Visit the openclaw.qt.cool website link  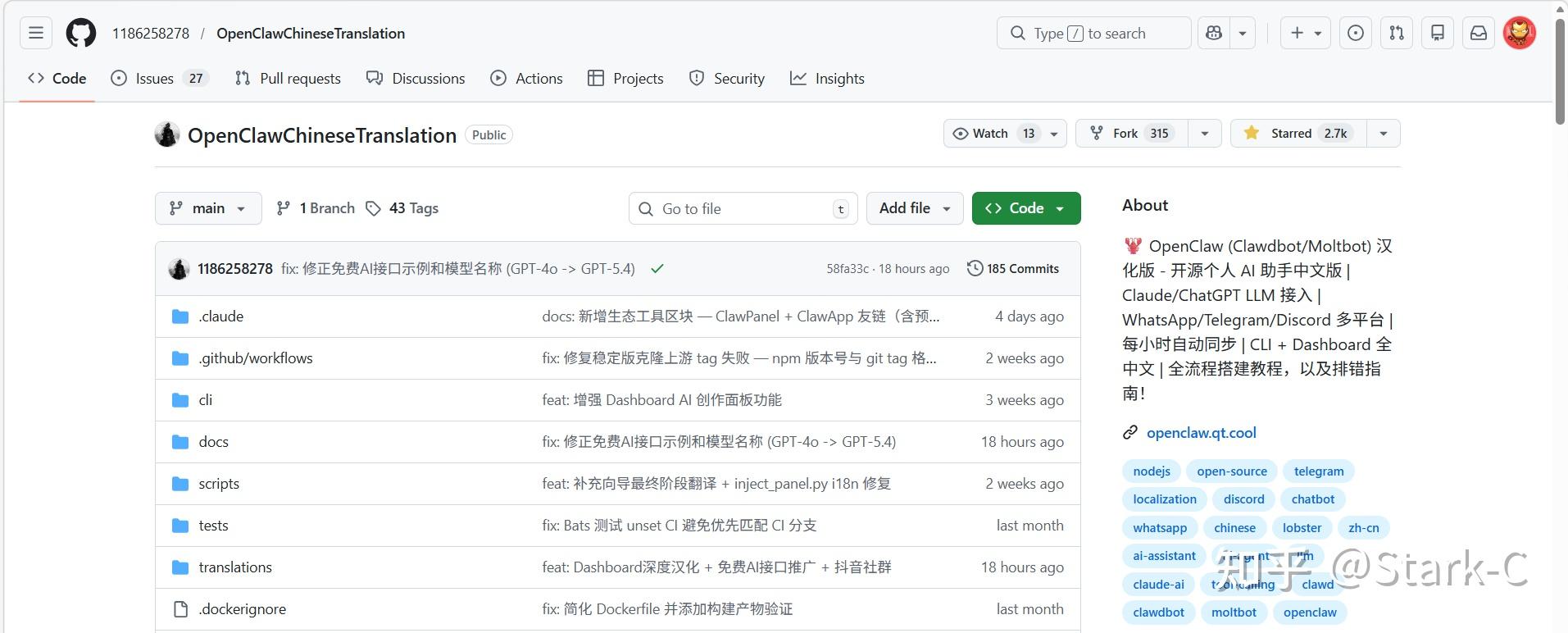(x=1201, y=433)
